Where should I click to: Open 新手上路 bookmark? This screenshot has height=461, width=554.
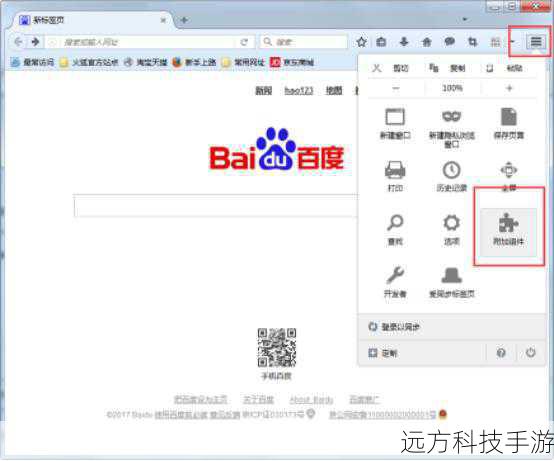coord(194,63)
